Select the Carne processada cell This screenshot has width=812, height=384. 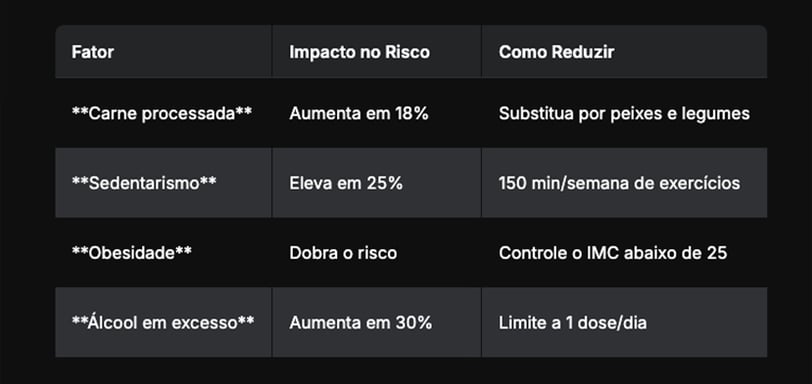[x=163, y=113]
